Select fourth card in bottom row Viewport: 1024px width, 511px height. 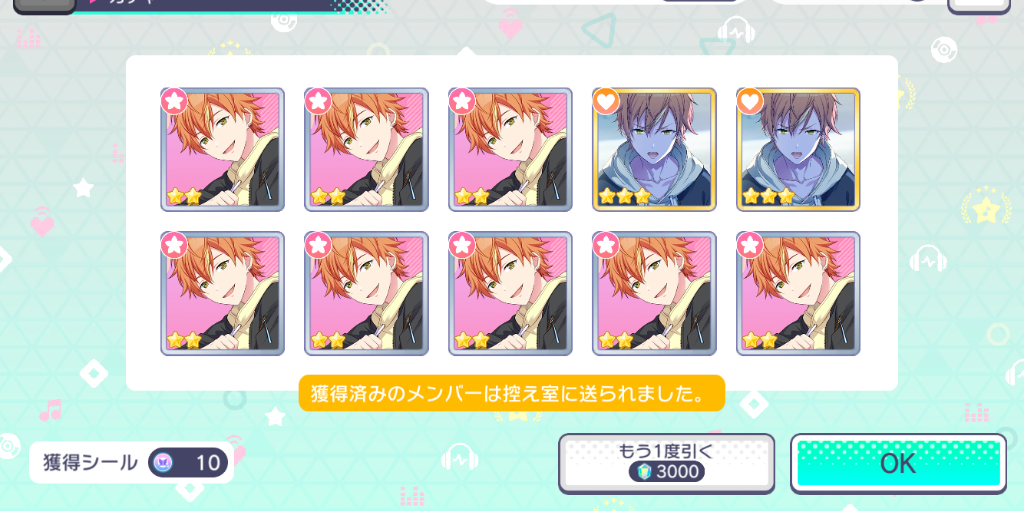click(654, 293)
